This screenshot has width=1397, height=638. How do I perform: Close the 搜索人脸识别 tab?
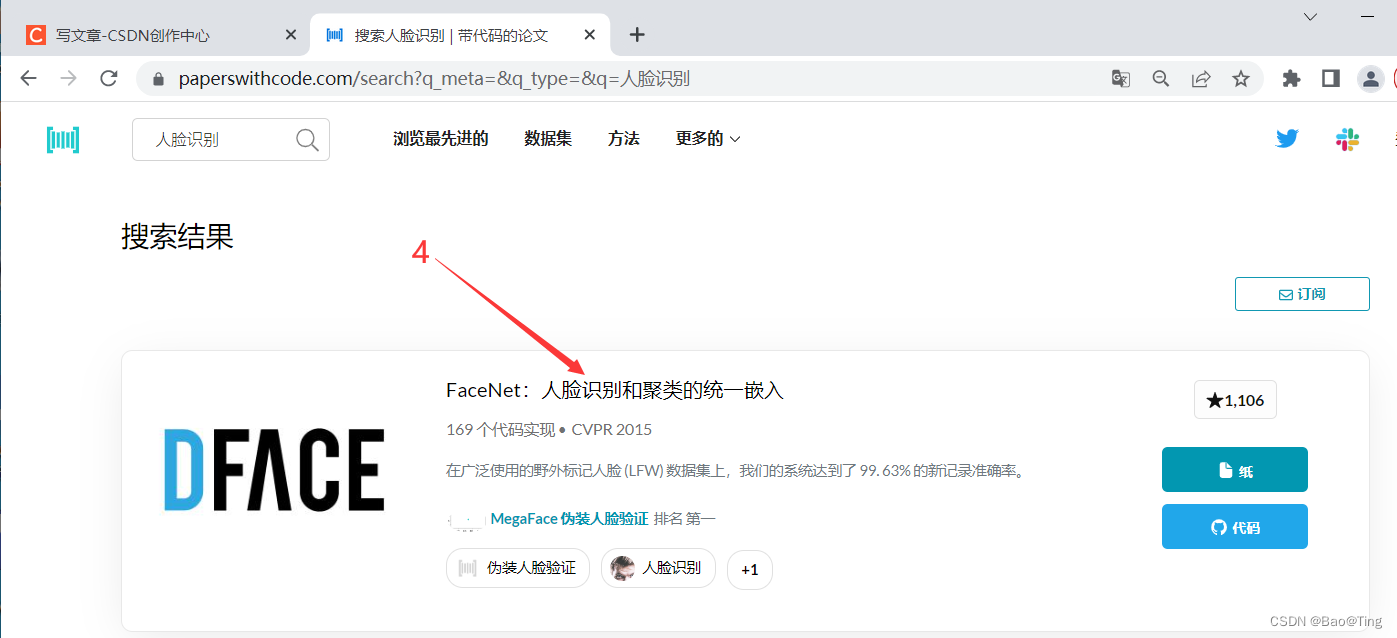590,35
